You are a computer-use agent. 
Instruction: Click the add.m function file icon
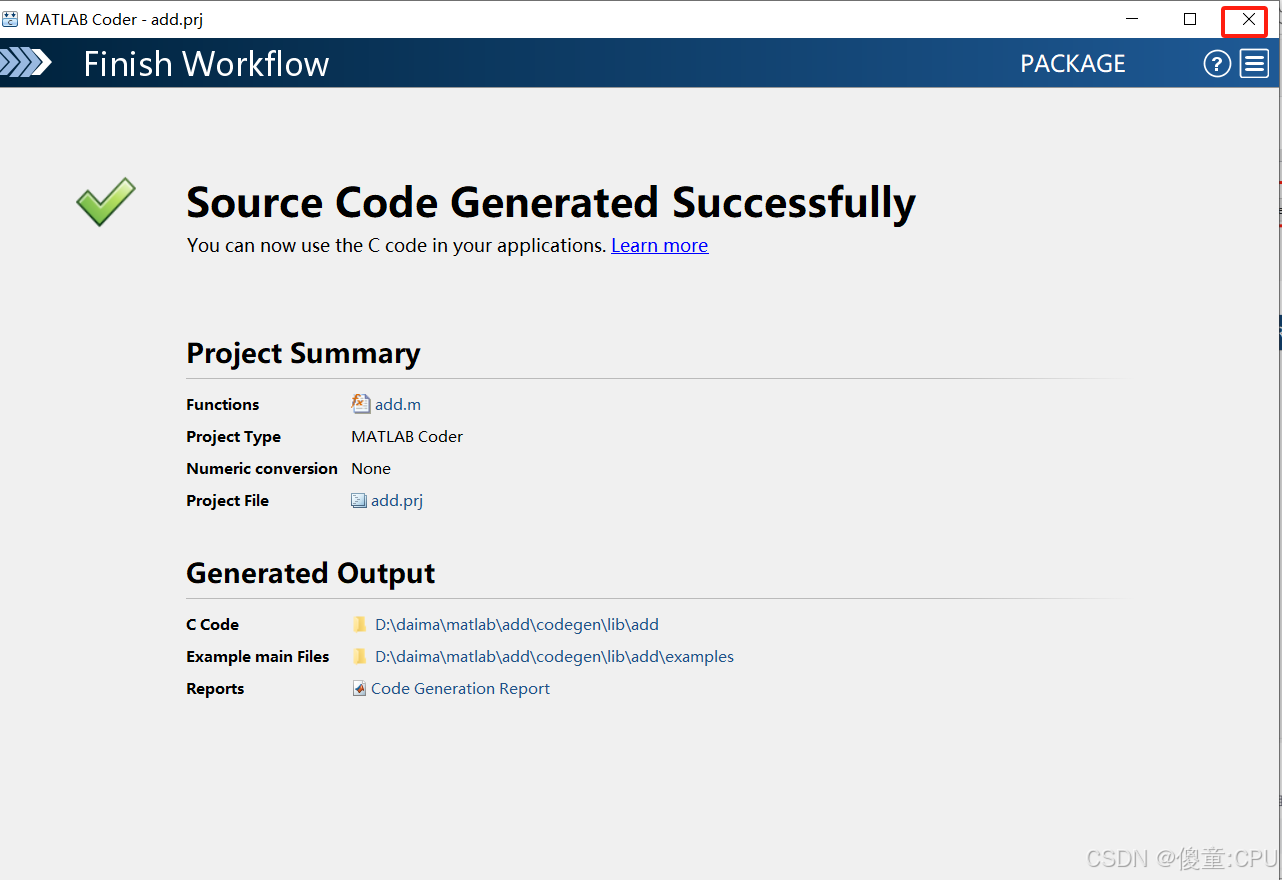click(361, 404)
